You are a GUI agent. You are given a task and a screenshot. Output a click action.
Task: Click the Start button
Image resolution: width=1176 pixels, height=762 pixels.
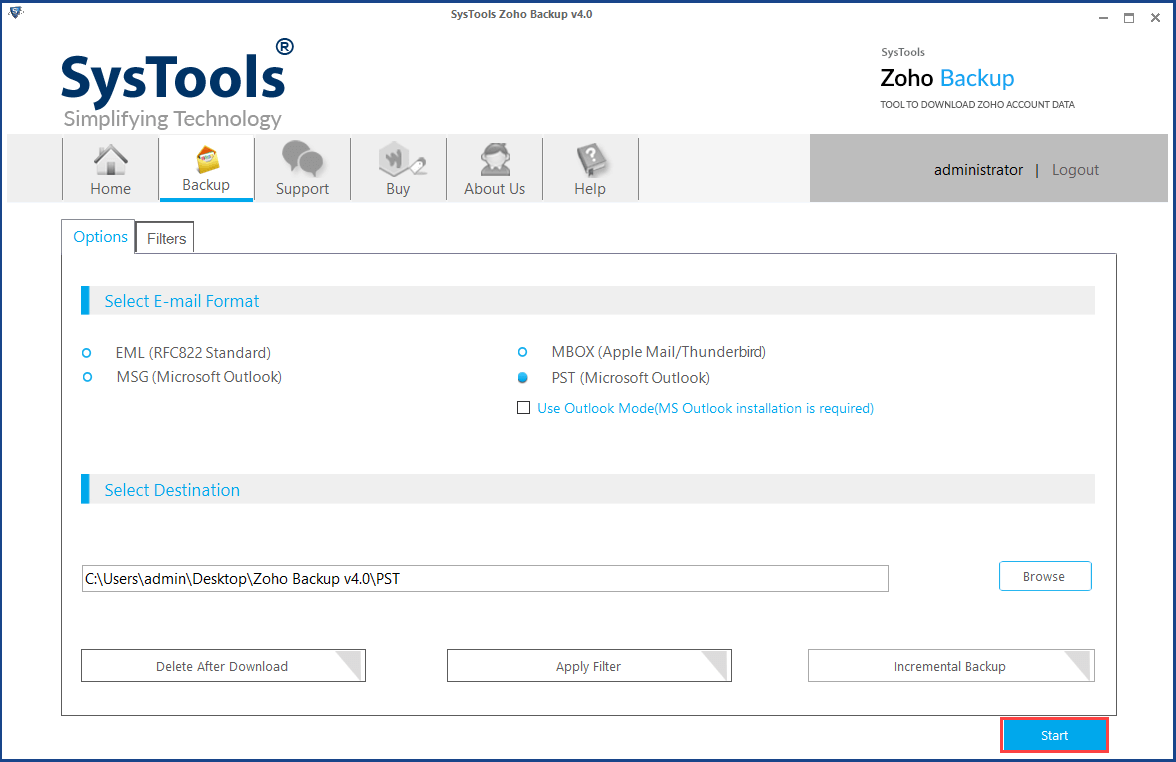pos(1054,736)
